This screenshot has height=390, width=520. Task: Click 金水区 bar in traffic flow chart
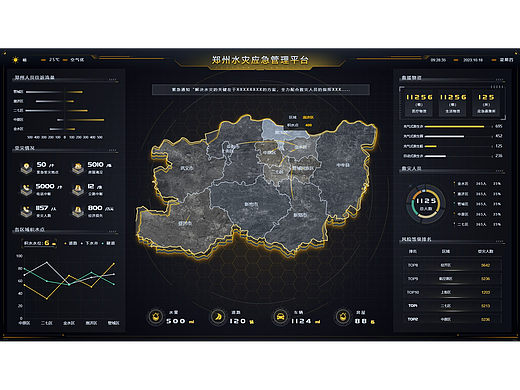(62, 129)
